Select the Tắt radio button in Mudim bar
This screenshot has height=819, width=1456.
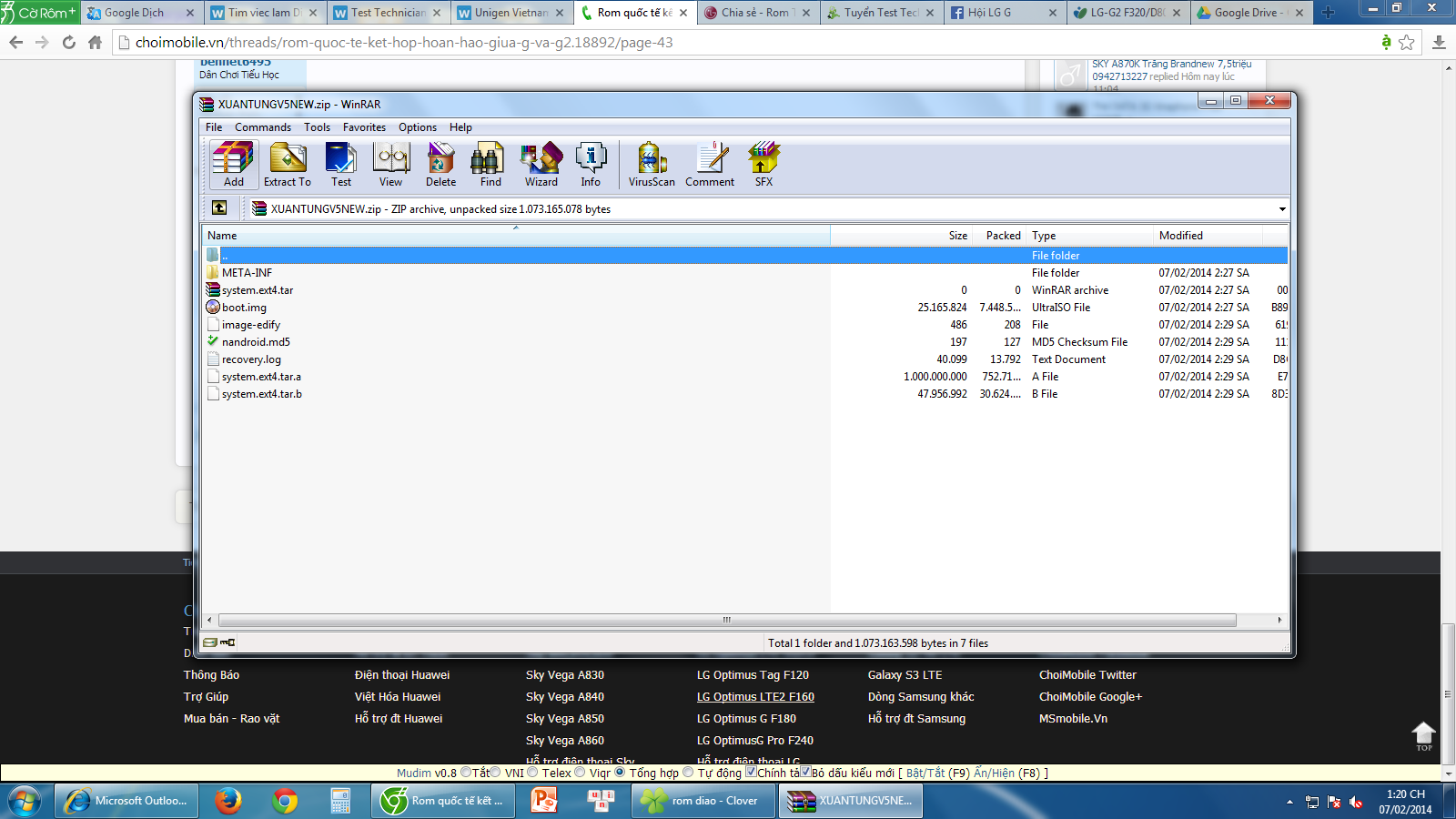pos(466,773)
